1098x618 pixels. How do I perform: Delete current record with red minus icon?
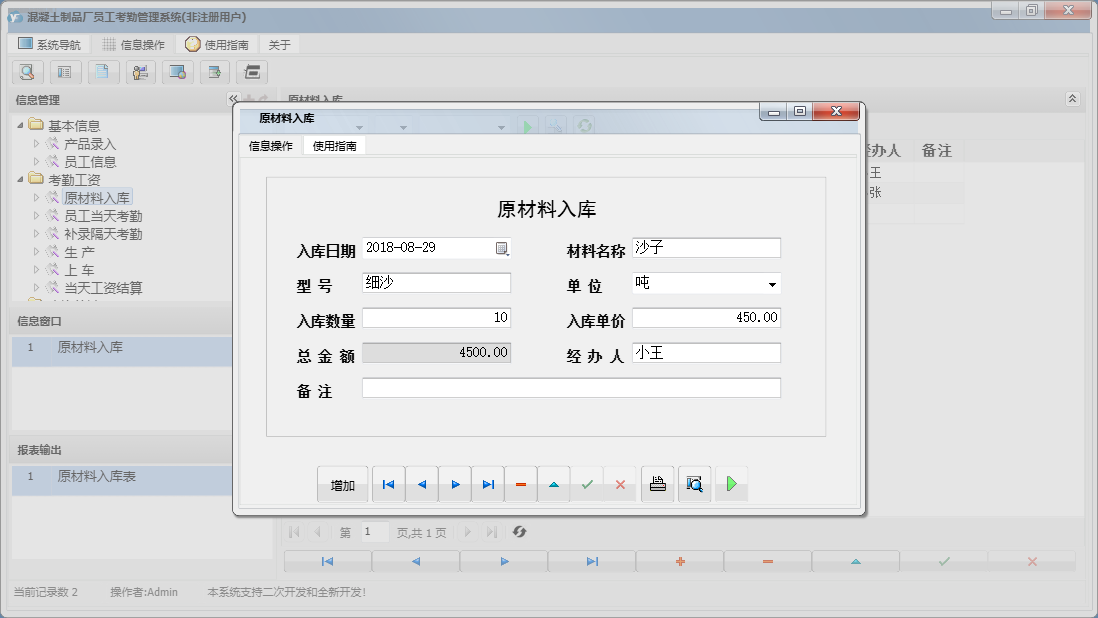pyautogui.click(x=521, y=483)
